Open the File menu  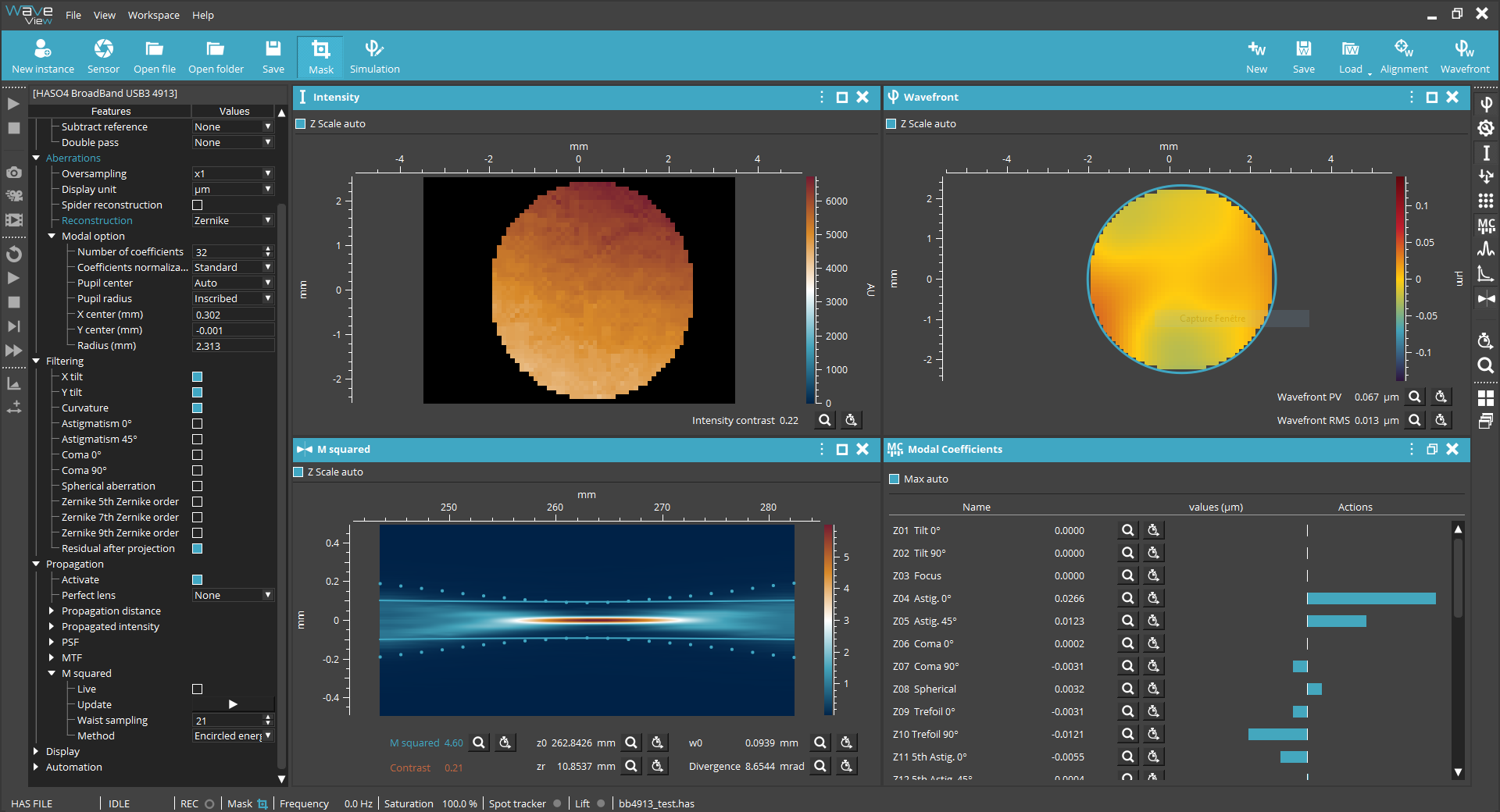(73, 15)
